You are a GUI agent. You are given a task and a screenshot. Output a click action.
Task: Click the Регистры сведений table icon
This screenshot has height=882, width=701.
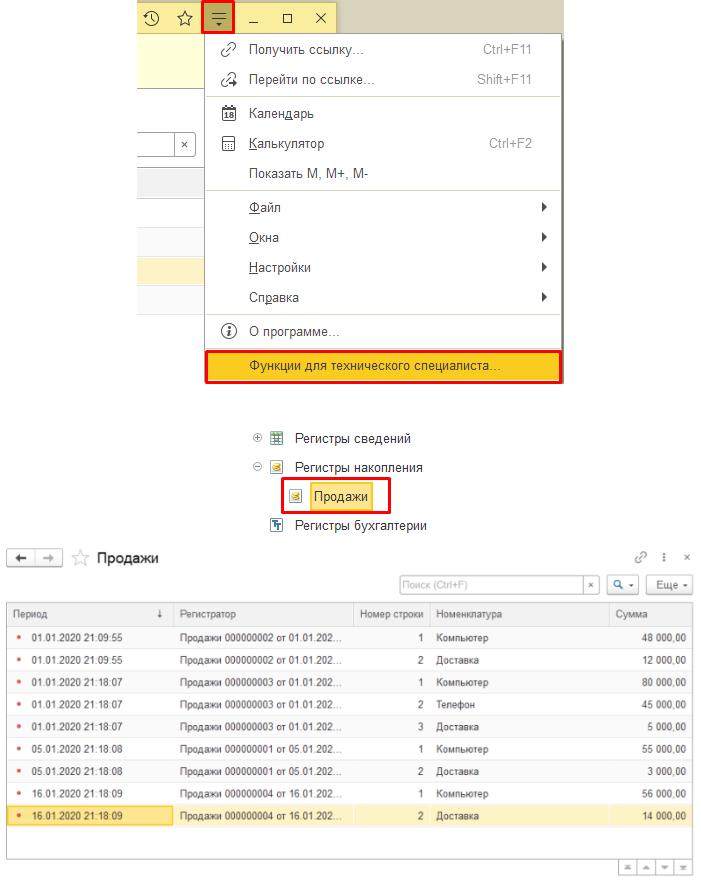point(276,438)
